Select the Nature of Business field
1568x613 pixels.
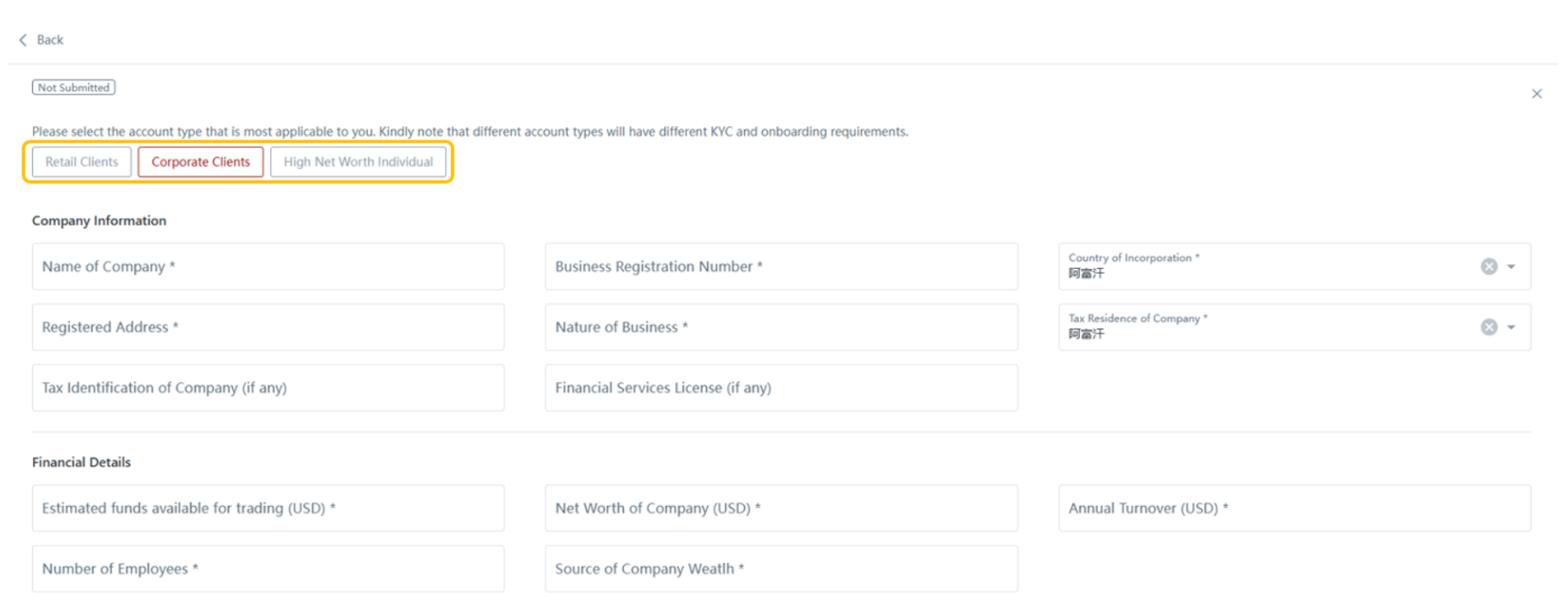pyautogui.click(x=780, y=327)
